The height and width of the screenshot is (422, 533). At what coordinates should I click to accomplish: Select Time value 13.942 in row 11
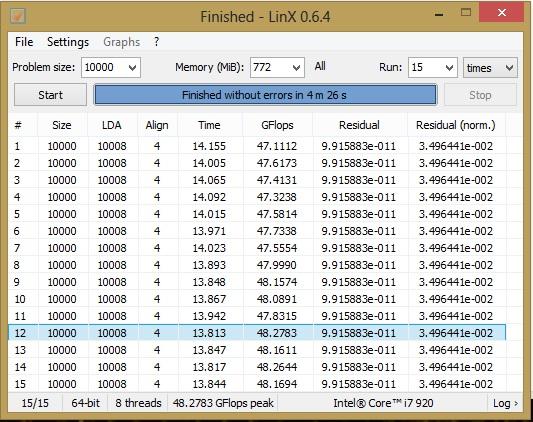[209, 316]
